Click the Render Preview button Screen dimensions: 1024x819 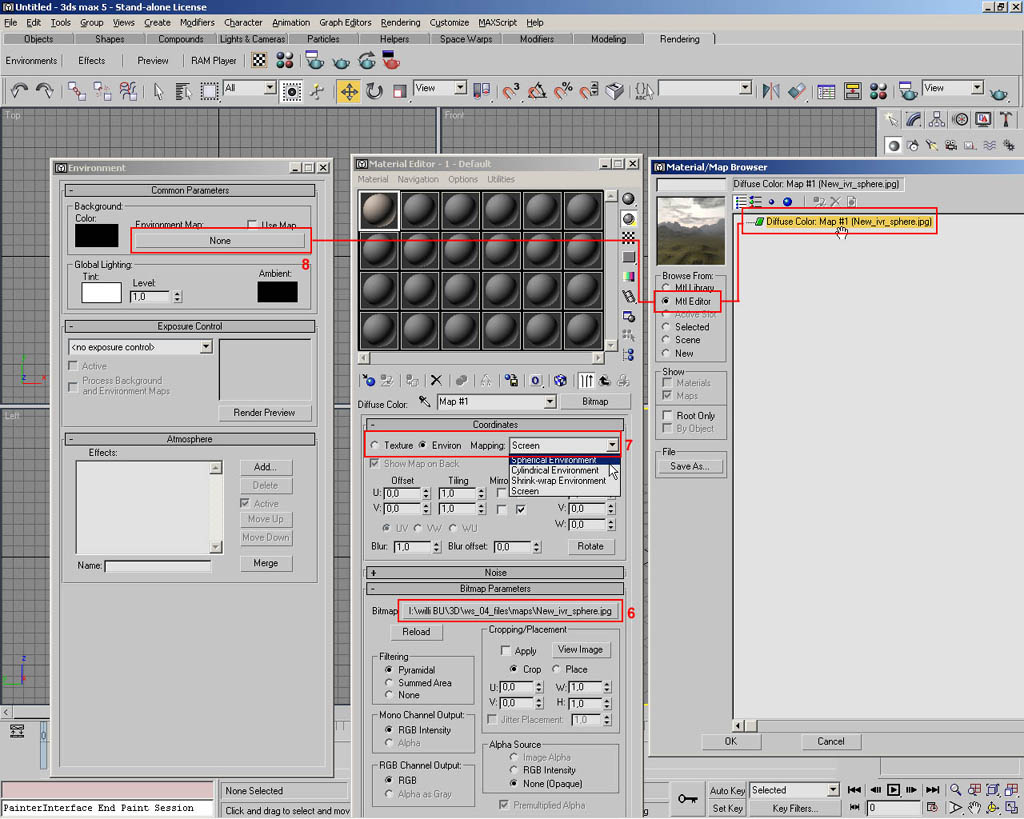(264, 413)
